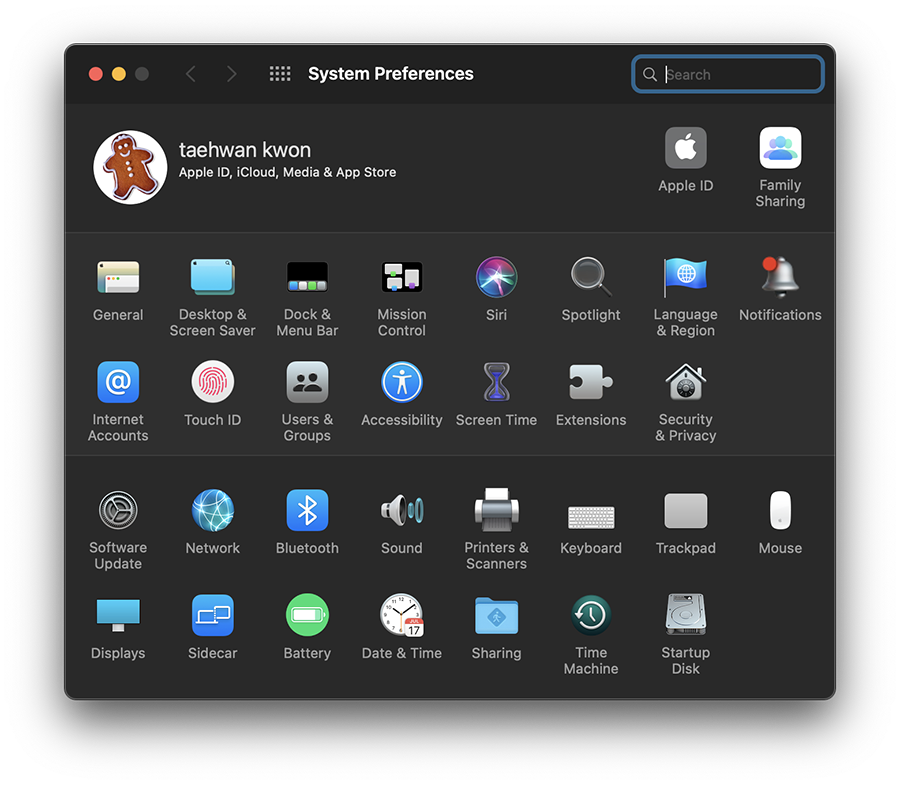Click the magnifying glass in search box
Screen dimensions: 900x785
pyautogui.click(x=650, y=75)
